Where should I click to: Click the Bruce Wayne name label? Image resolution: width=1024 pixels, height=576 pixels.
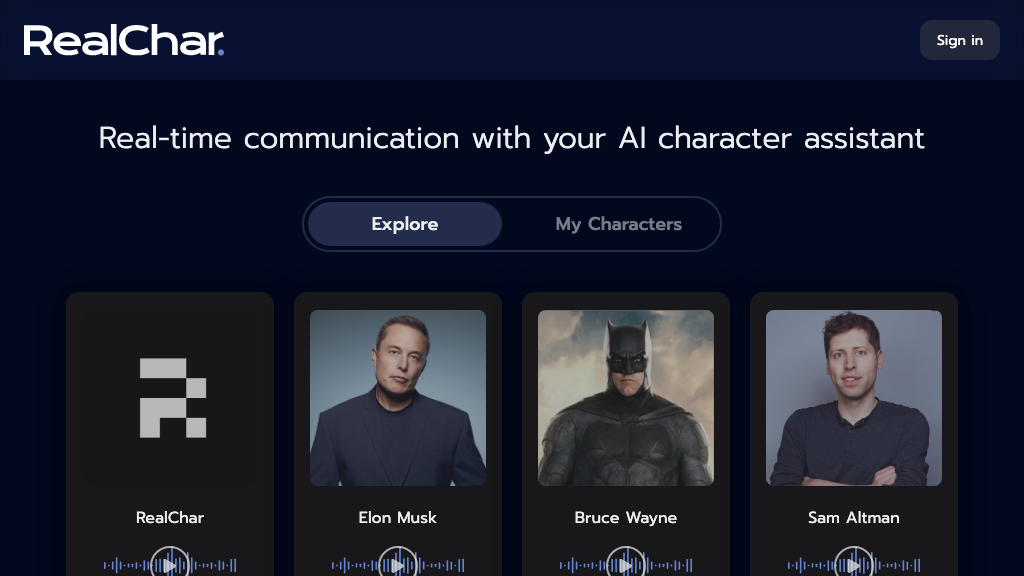(x=626, y=518)
